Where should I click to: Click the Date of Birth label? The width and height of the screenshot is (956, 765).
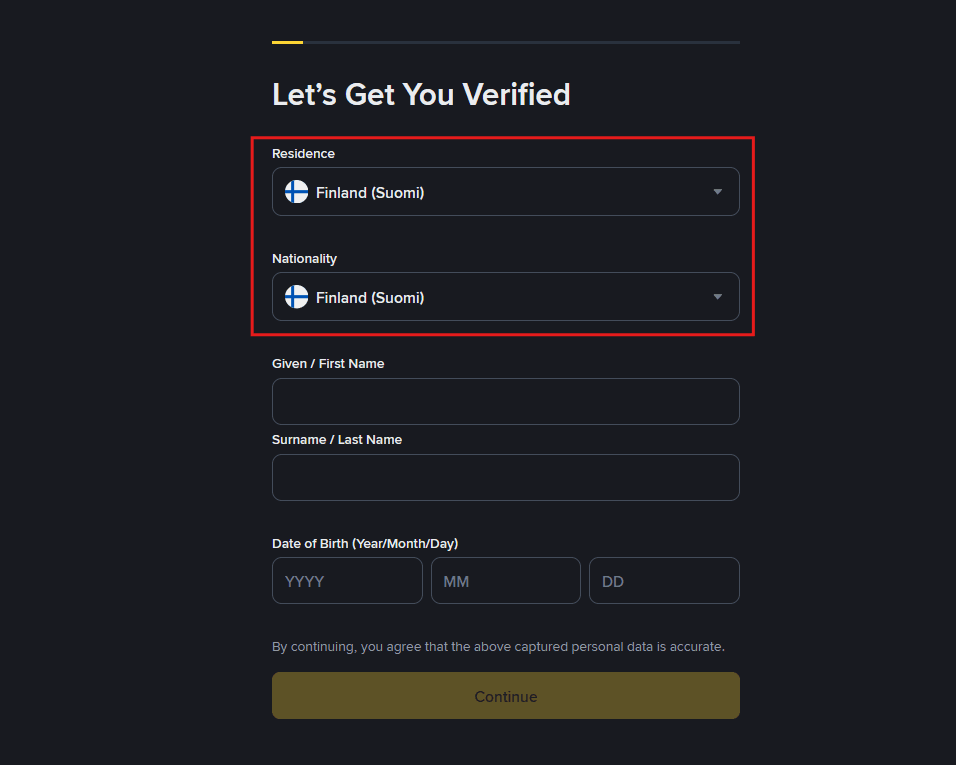[365, 544]
